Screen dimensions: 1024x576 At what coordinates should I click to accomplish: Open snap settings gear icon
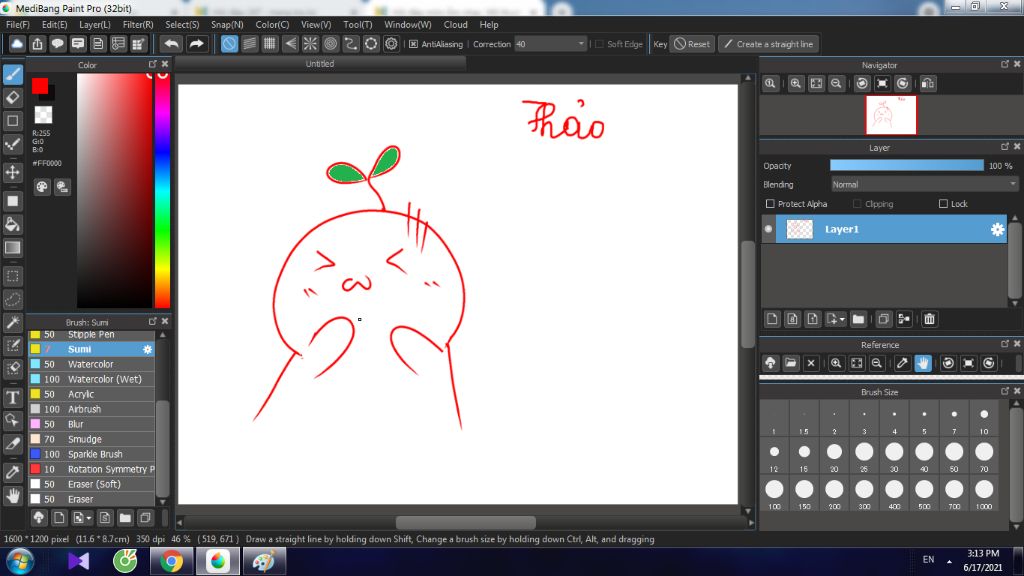391,44
